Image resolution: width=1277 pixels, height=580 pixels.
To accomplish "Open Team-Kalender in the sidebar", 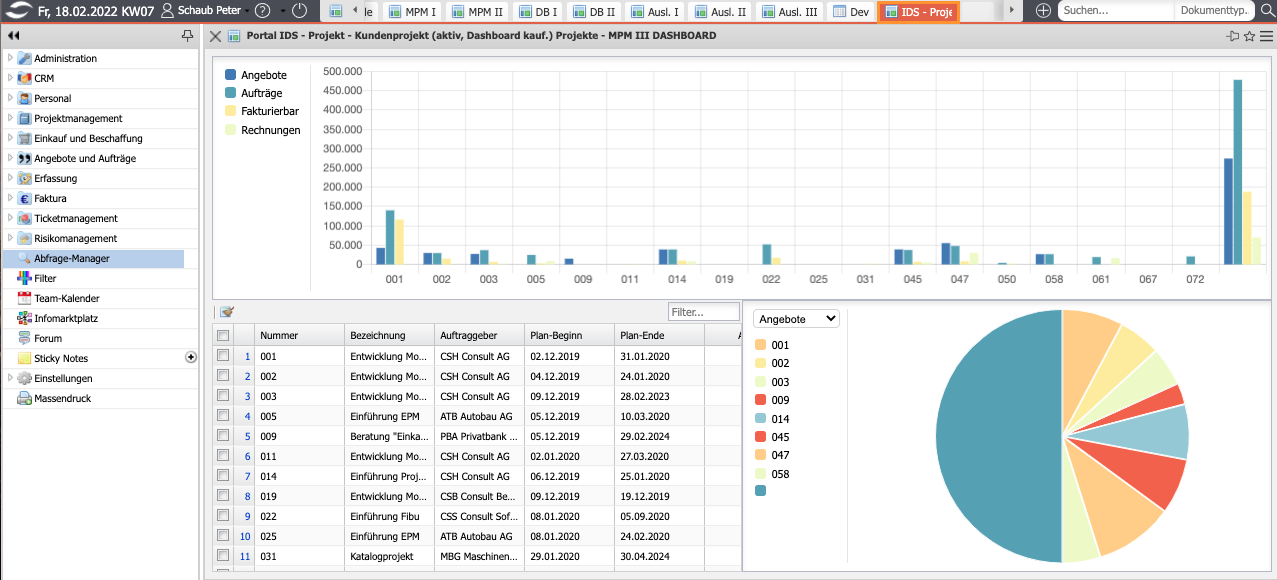I will point(66,298).
